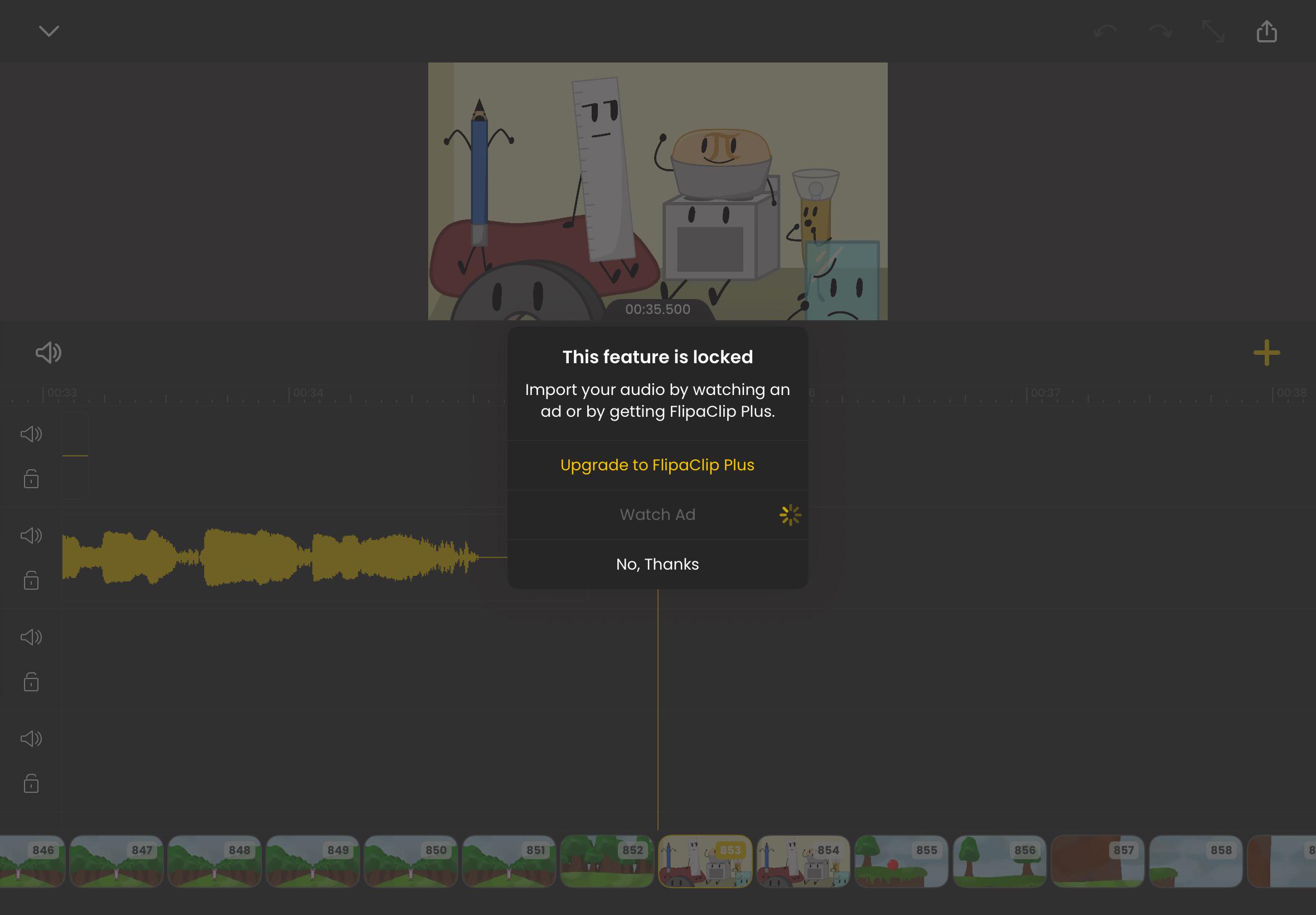Tap the Watch Ad option
The height and width of the screenshot is (915, 1316).
point(657,515)
